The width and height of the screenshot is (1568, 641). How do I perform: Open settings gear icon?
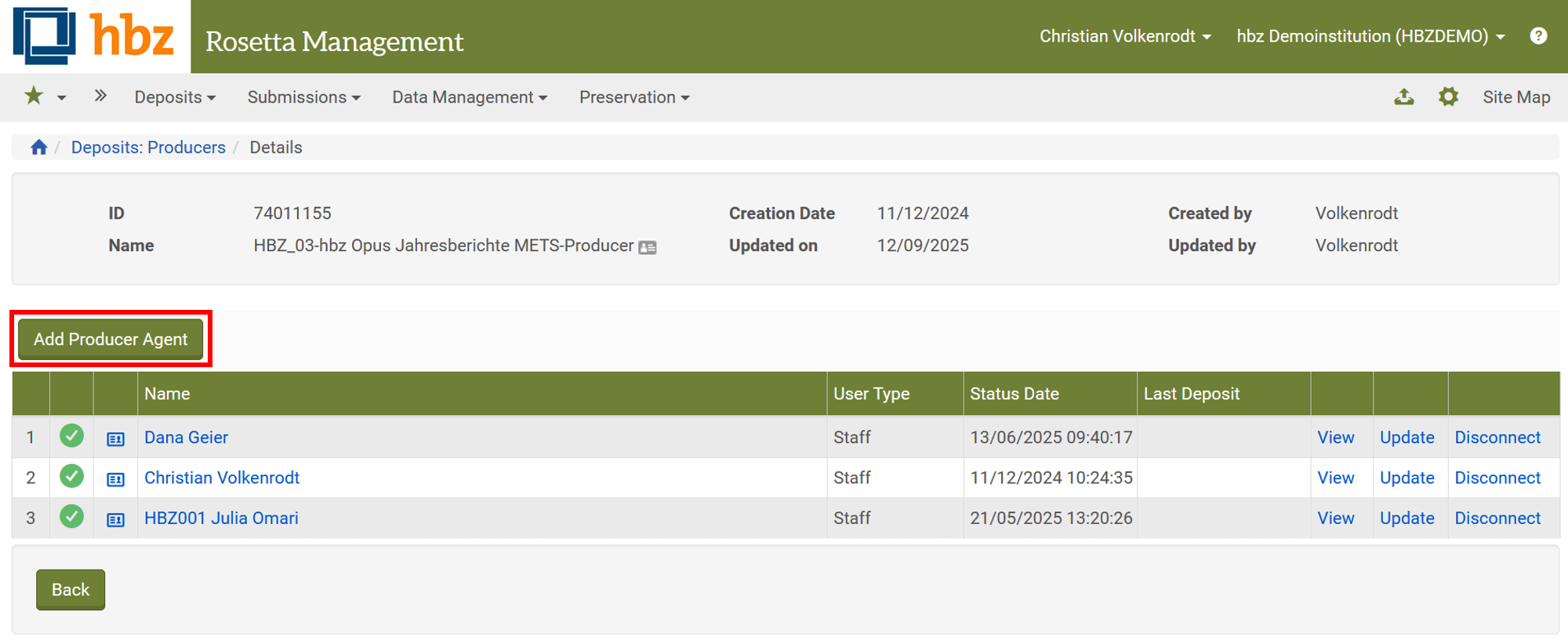tap(1448, 97)
